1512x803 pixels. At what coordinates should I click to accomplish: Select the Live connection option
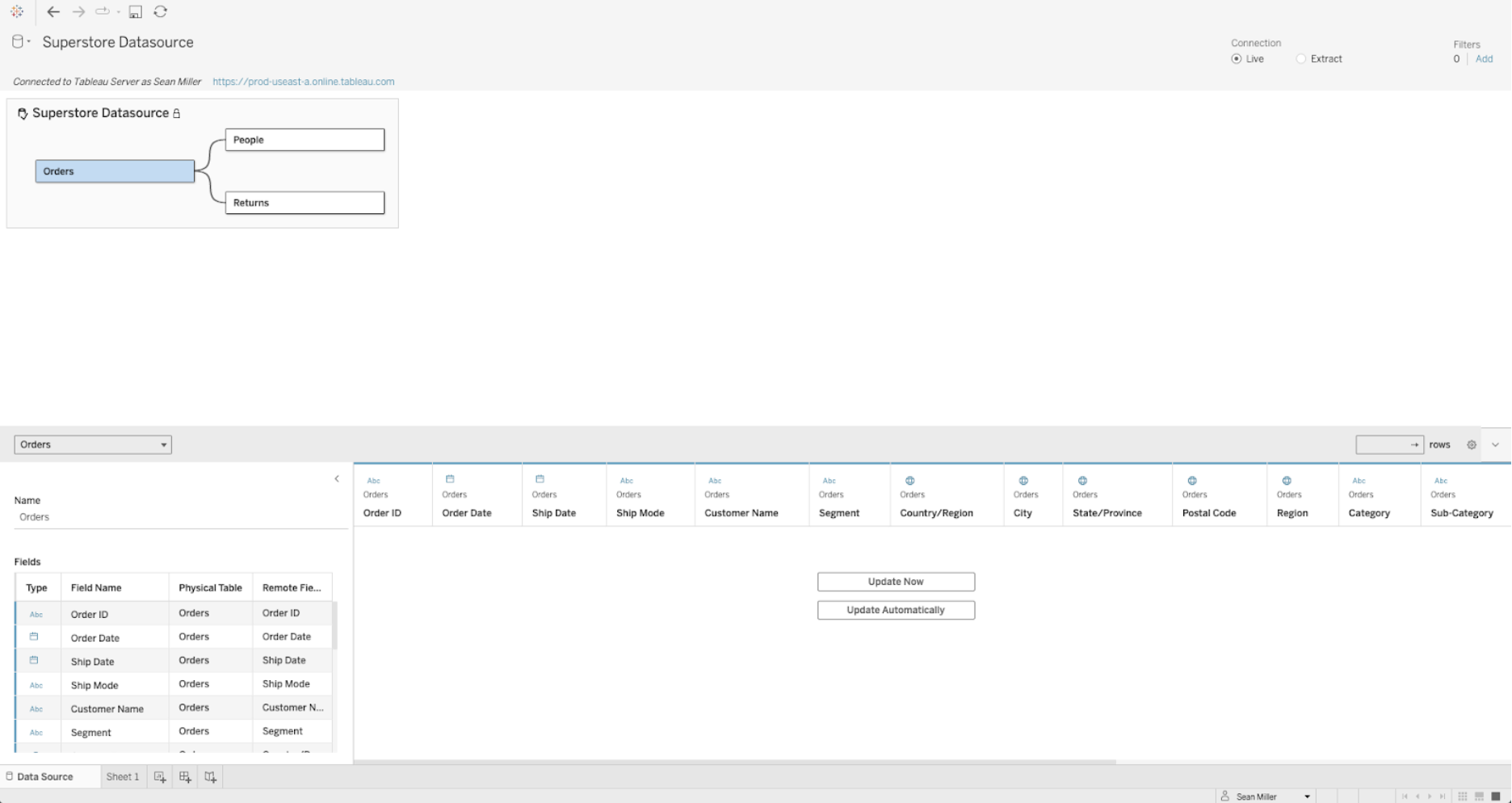[x=1237, y=59]
